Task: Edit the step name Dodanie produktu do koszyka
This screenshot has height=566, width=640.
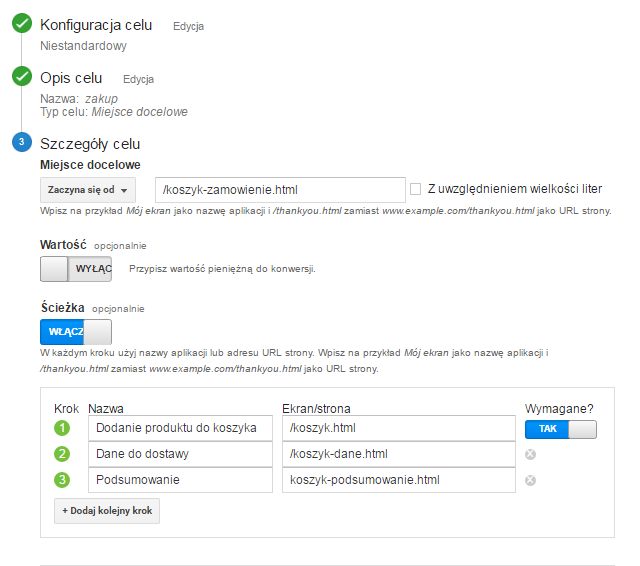Action: coord(180,428)
